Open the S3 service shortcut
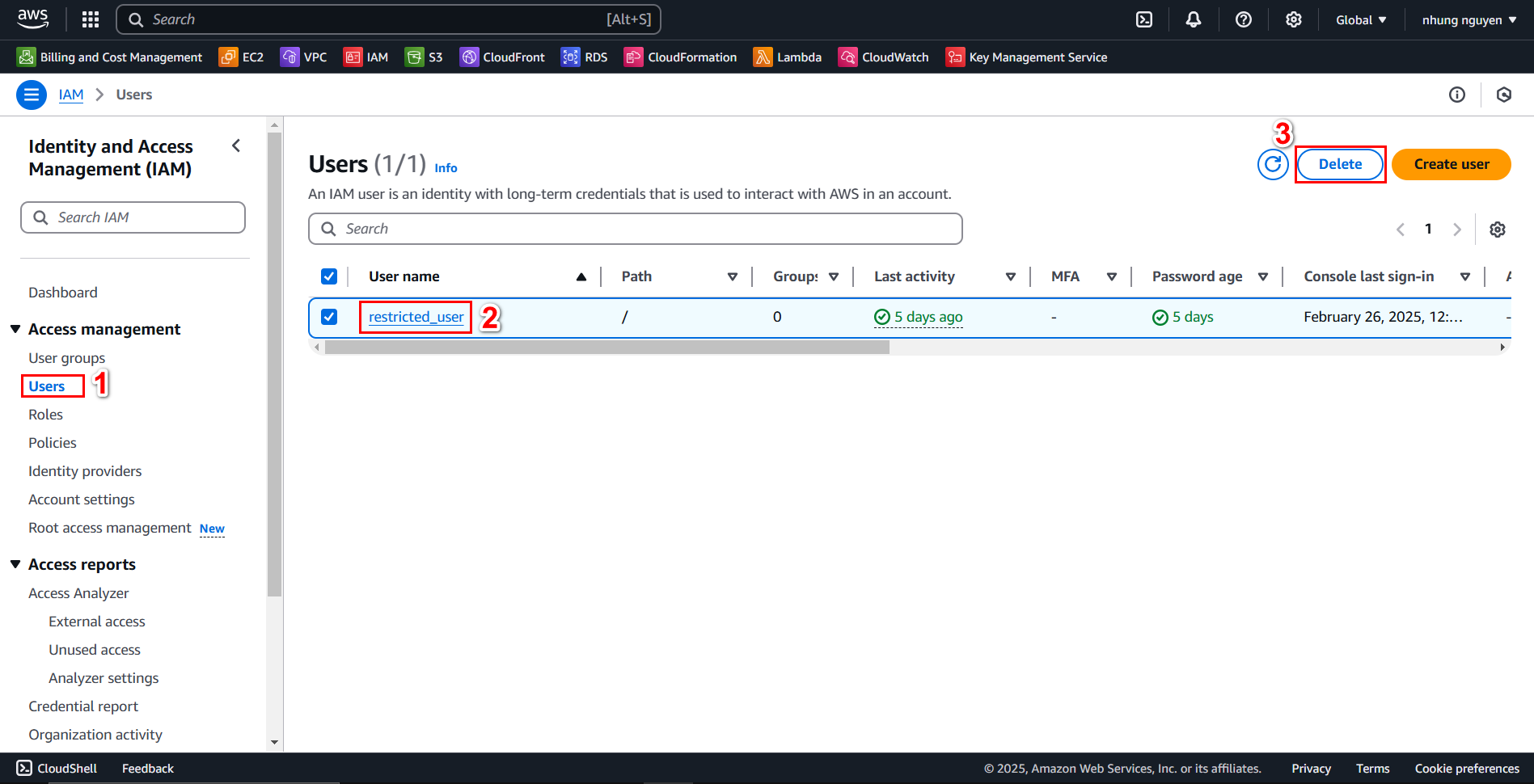 coord(425,57)
